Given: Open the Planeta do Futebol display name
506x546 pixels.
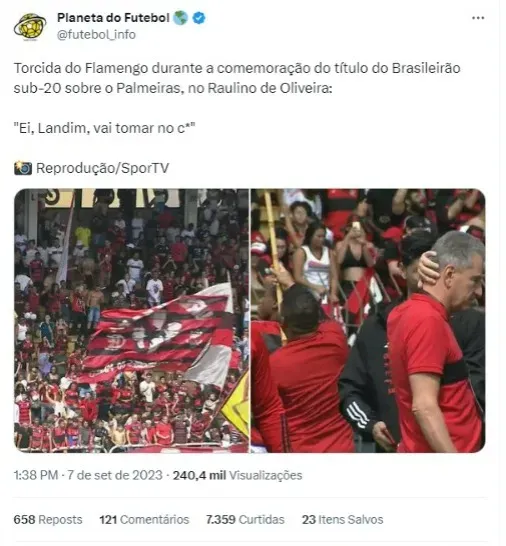Looking at the screenshot, I should pos(113,17).
